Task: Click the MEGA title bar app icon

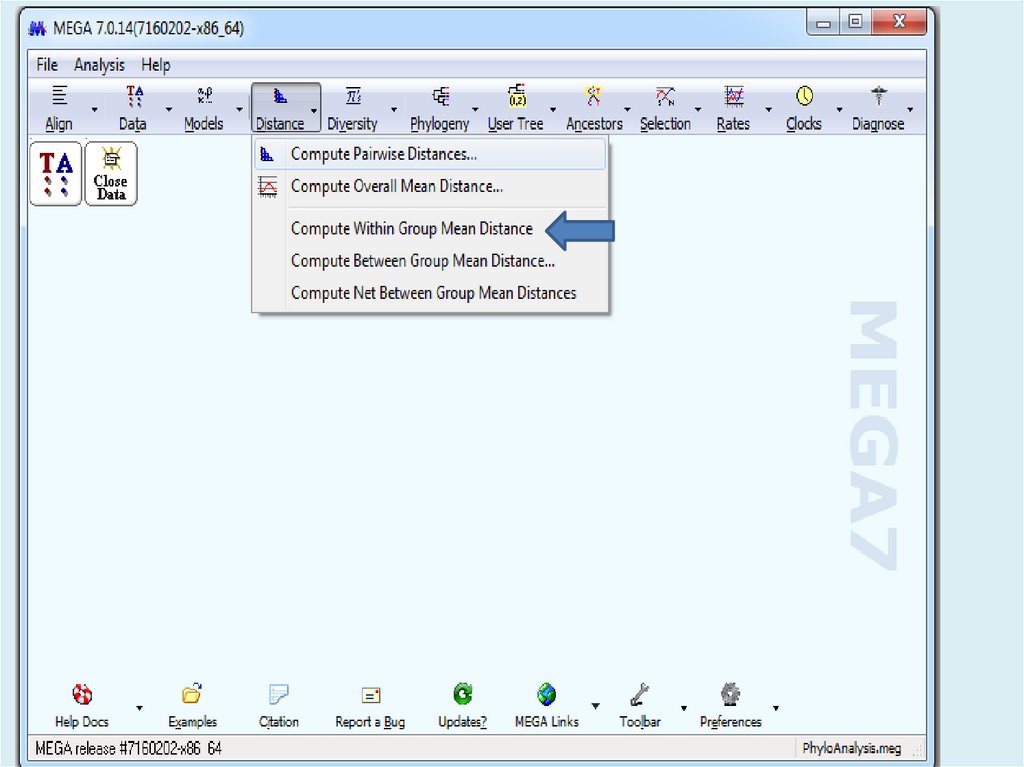Action: [38, 29]
